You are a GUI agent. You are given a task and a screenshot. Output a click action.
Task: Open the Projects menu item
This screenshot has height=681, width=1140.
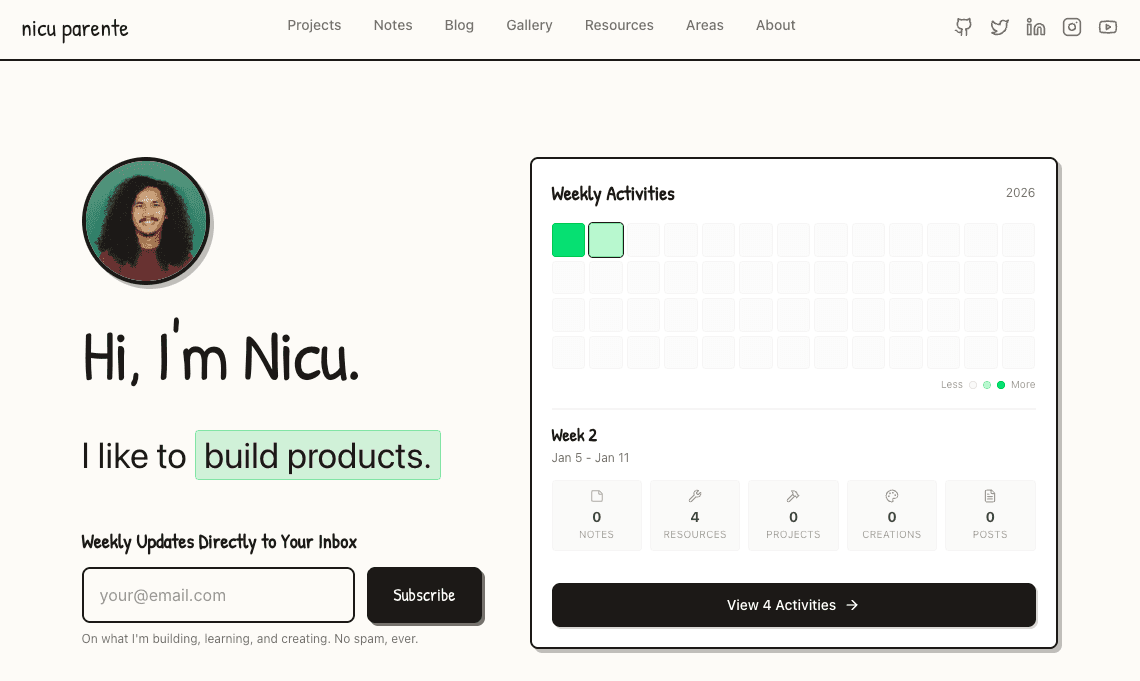[x=314, y=25]
